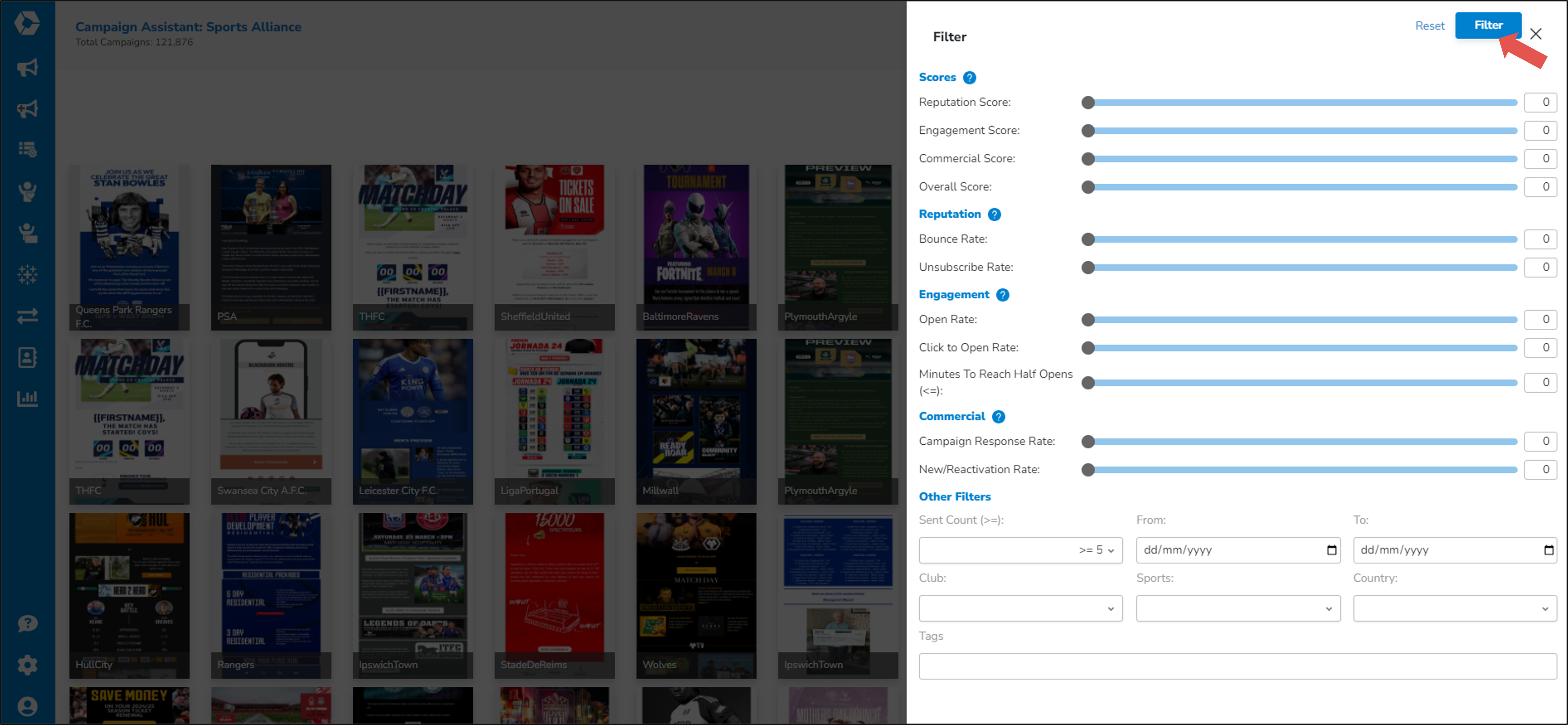Open the settings gear at sidebar bottom
1568x725 pixels.
click(x=27, y=665)
